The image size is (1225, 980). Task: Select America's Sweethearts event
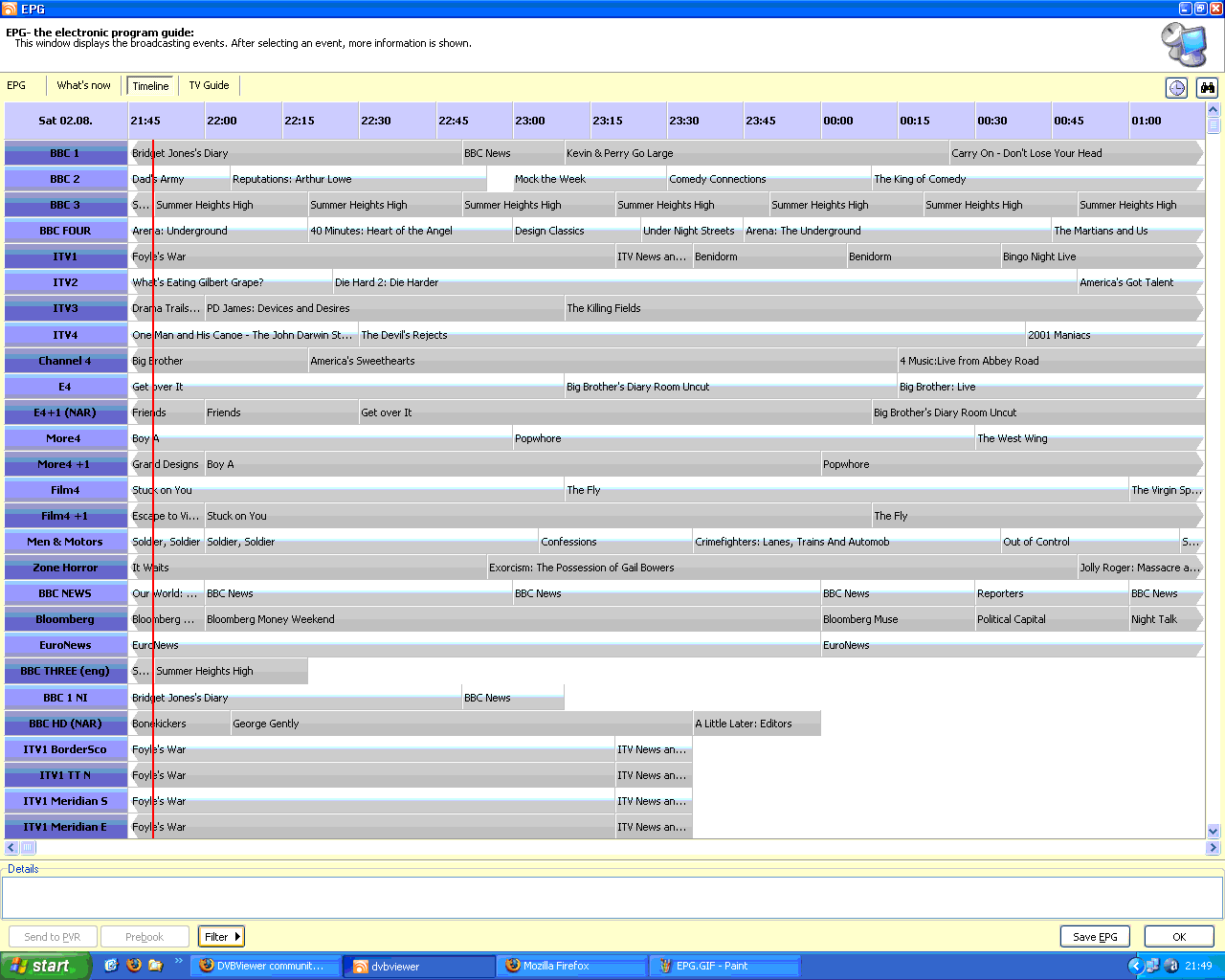click(602, 361)
